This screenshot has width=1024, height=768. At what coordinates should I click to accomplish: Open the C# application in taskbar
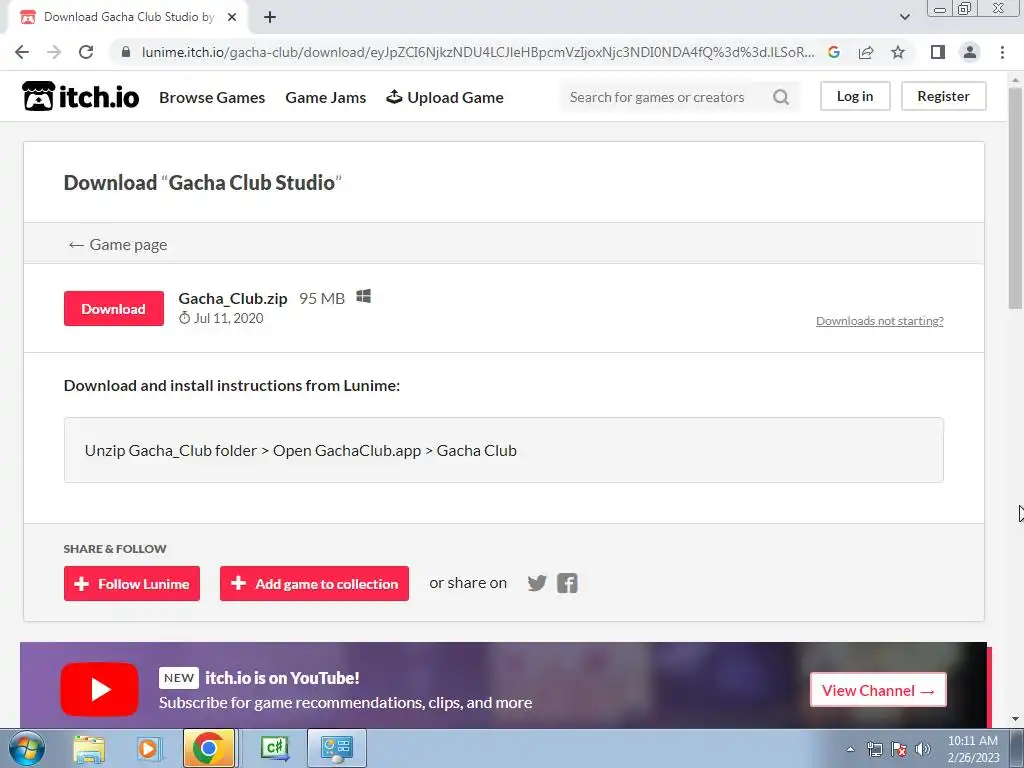point(275,748)
